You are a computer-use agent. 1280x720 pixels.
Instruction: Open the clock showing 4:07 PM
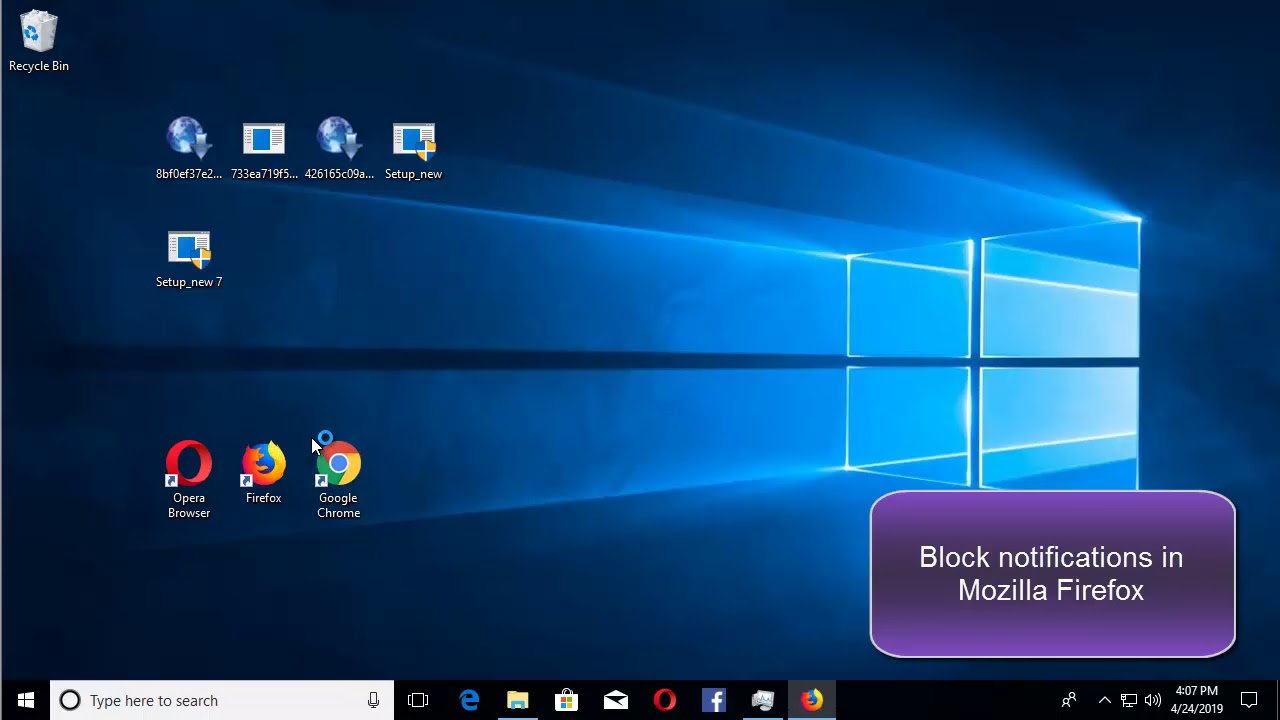(1197, 700)
